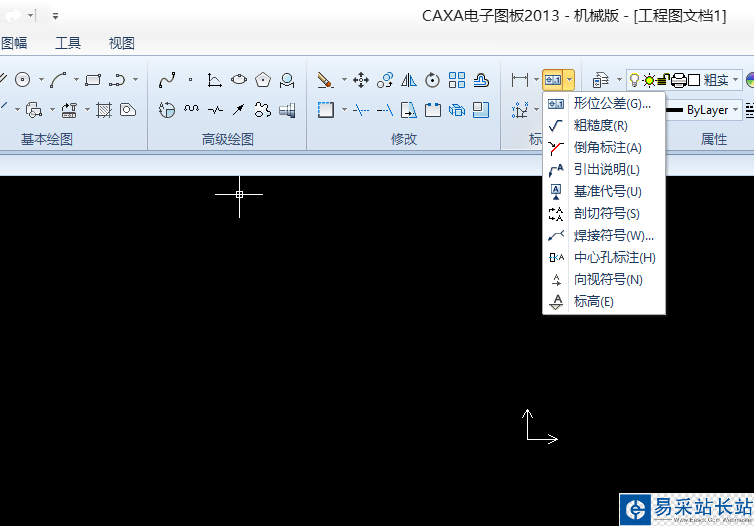
Task: Choose 引出说明(L) from the menu
Action: pyautogui.click(x=604, y=169)
